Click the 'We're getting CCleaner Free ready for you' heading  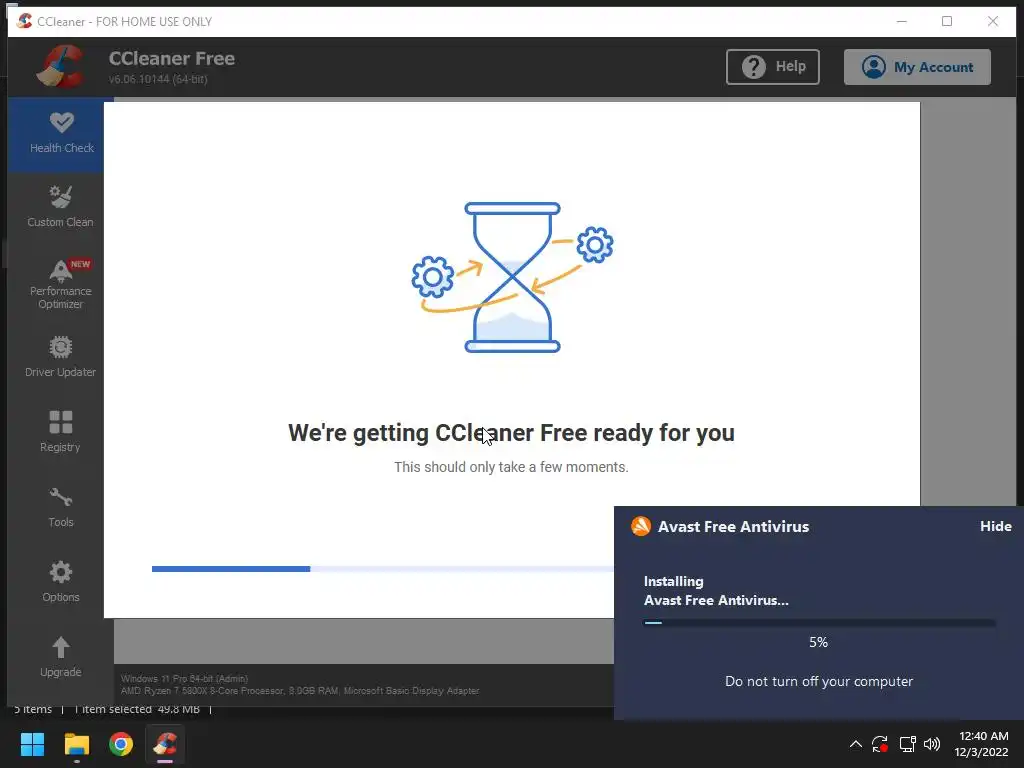point(511,433)
